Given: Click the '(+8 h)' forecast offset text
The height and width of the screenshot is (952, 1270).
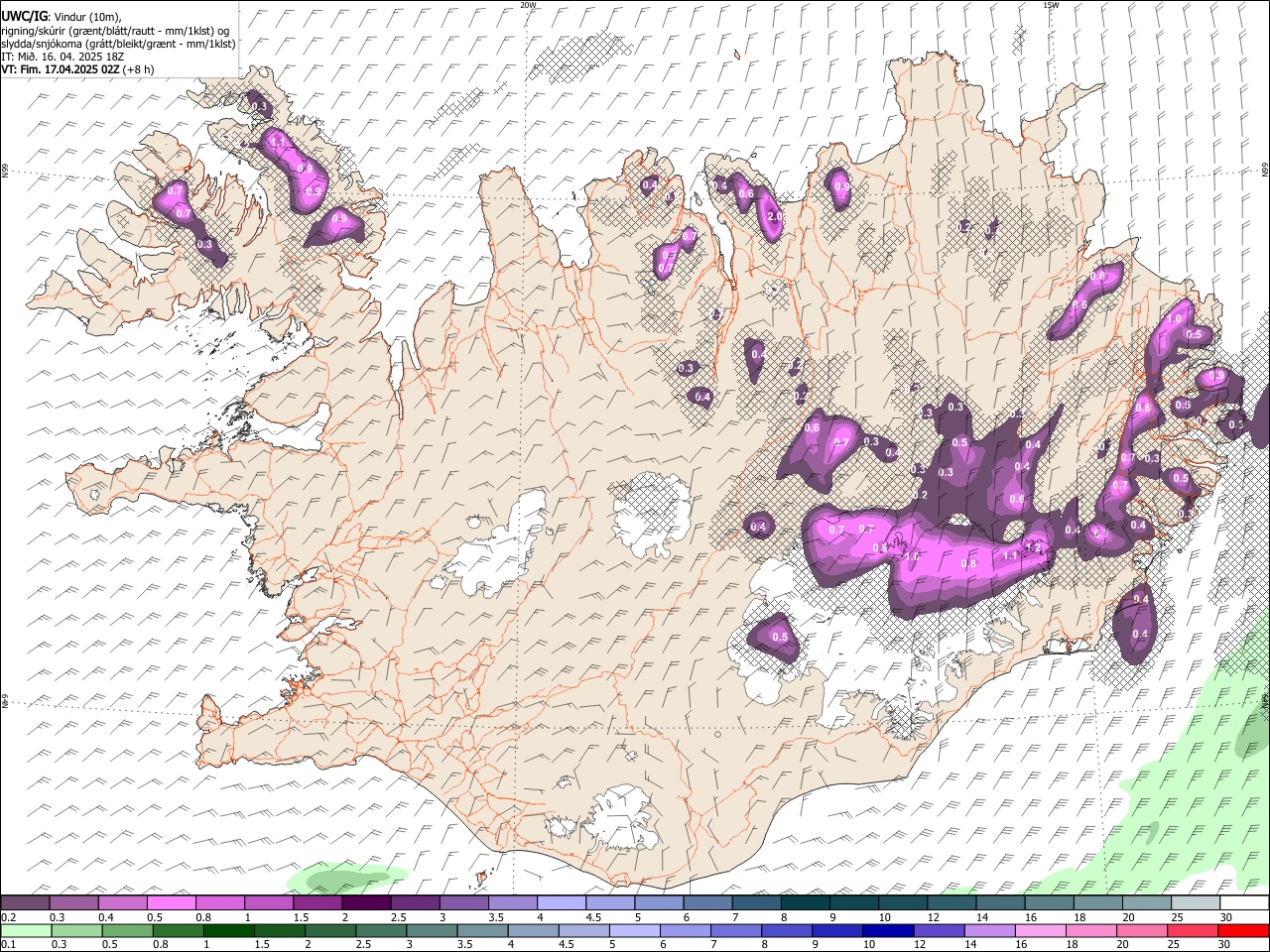Looking at the screenshot, I should pos(139,69).
